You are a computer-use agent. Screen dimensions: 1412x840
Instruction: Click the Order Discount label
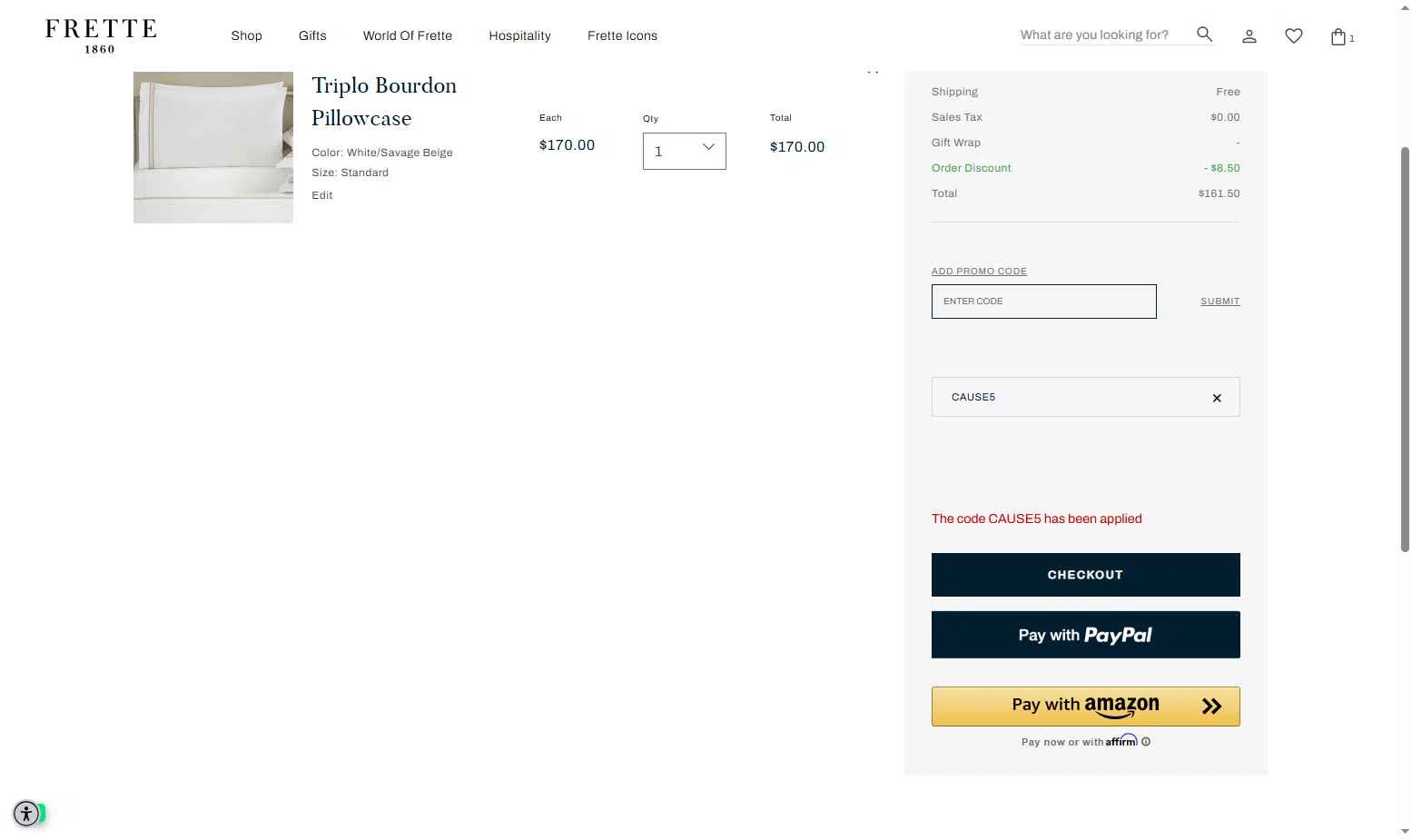click(972, 168)
